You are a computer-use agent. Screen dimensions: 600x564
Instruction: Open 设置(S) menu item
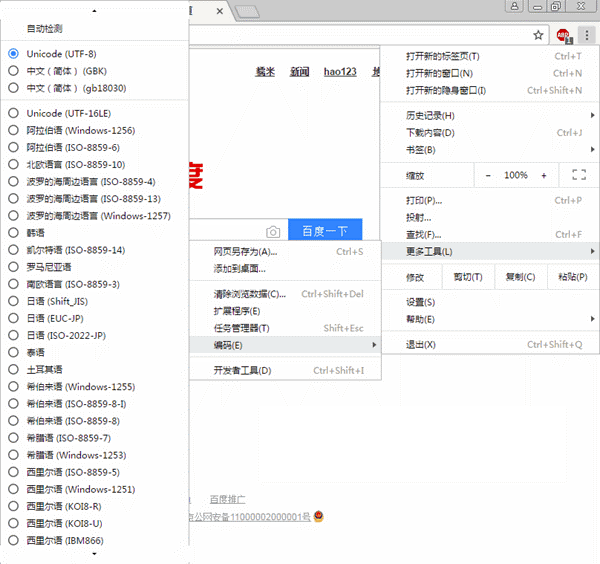pyautogui.click(x=490, y=302)
